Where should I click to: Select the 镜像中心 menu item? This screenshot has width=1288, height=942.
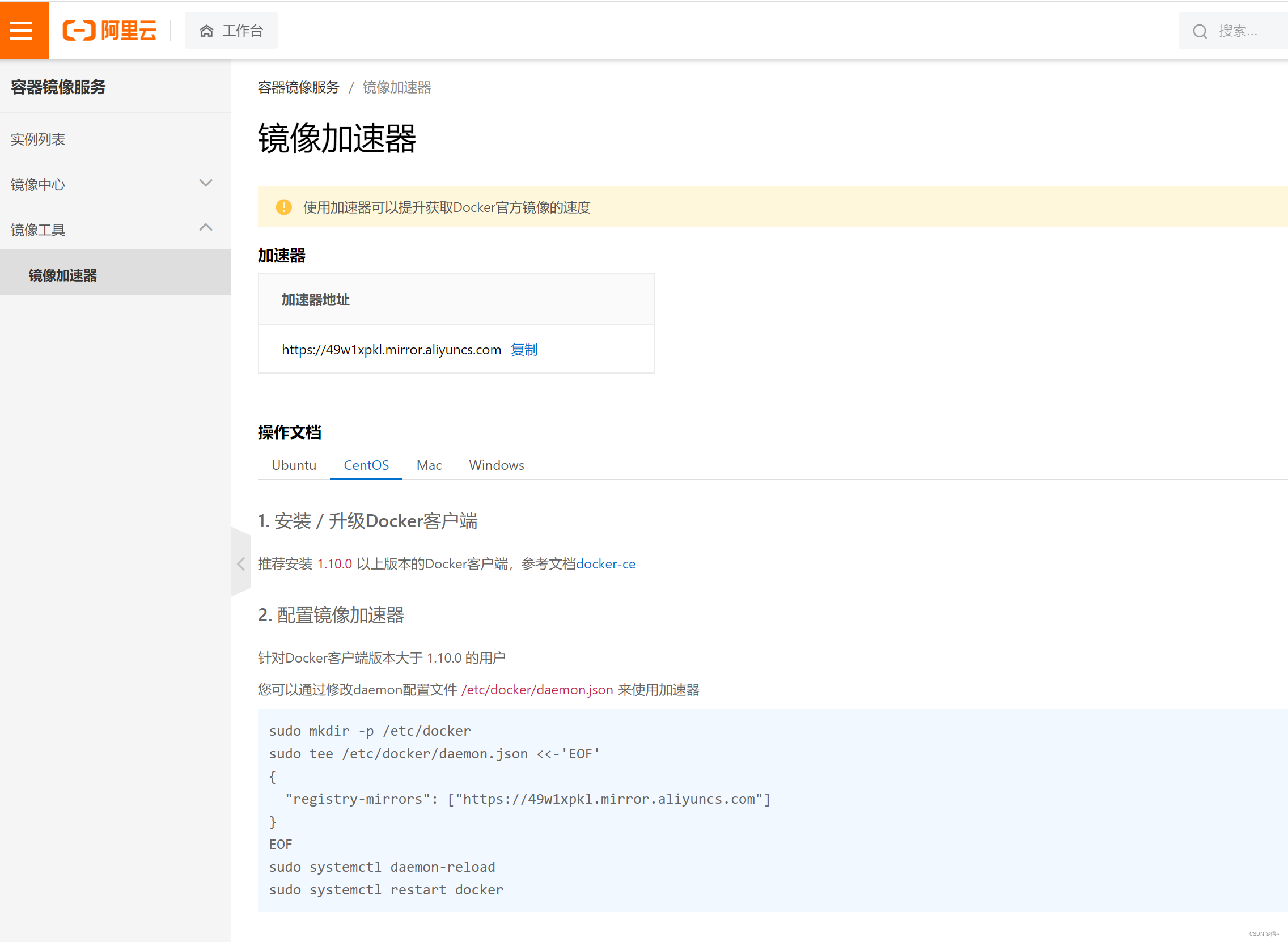point(115,184)
